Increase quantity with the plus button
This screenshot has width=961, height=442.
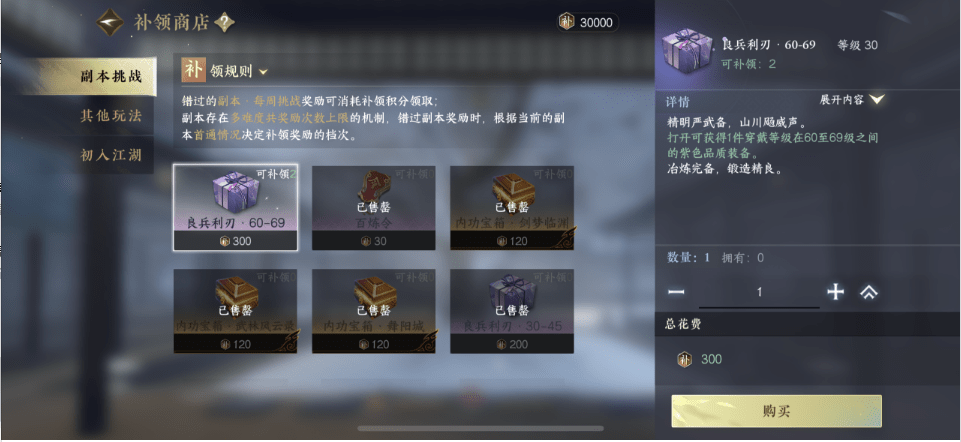835,292
